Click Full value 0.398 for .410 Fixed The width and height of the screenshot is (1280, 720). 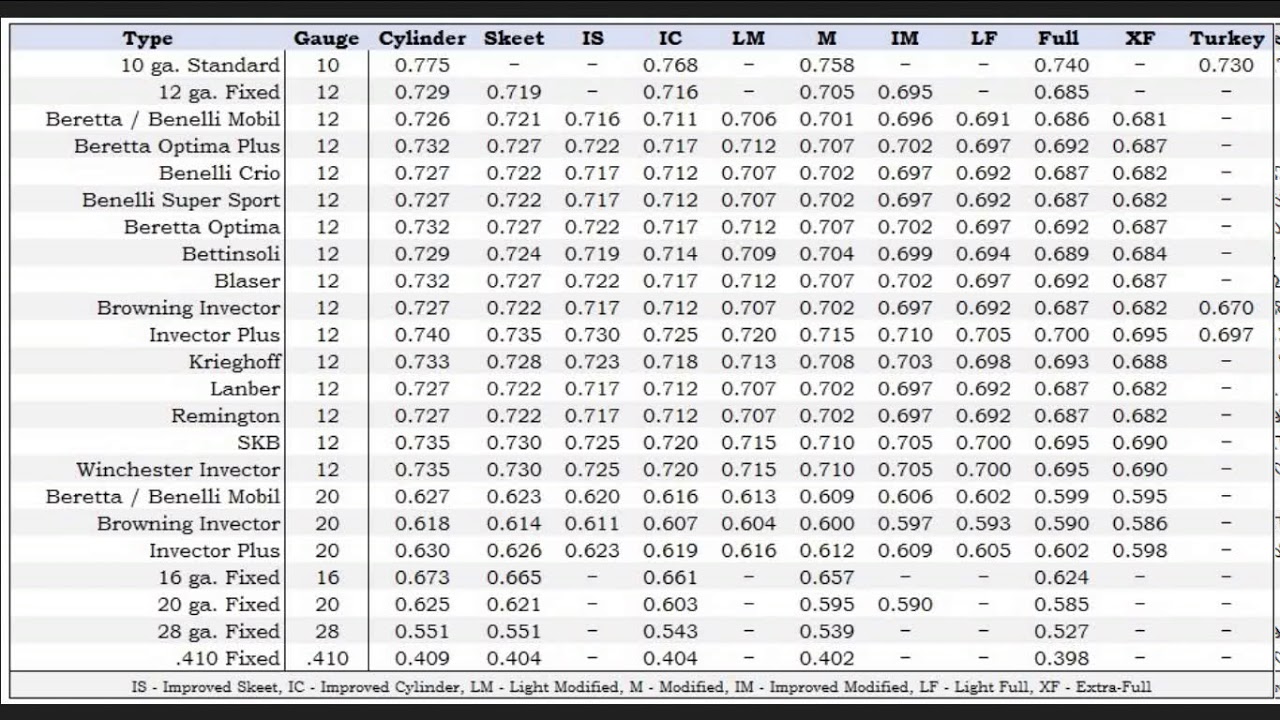click(x=1061, y=659)
